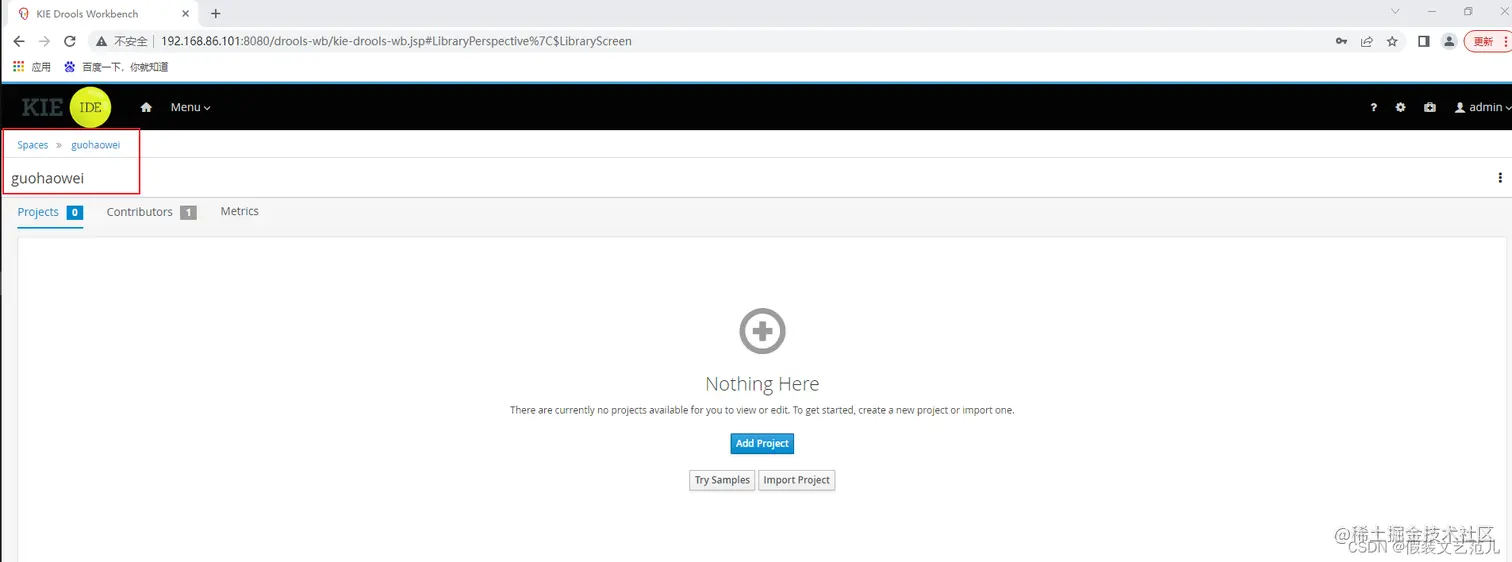Screen dimensions: 1512x562
Task: Go to the home perspective icon
Action: click(146, 107)
